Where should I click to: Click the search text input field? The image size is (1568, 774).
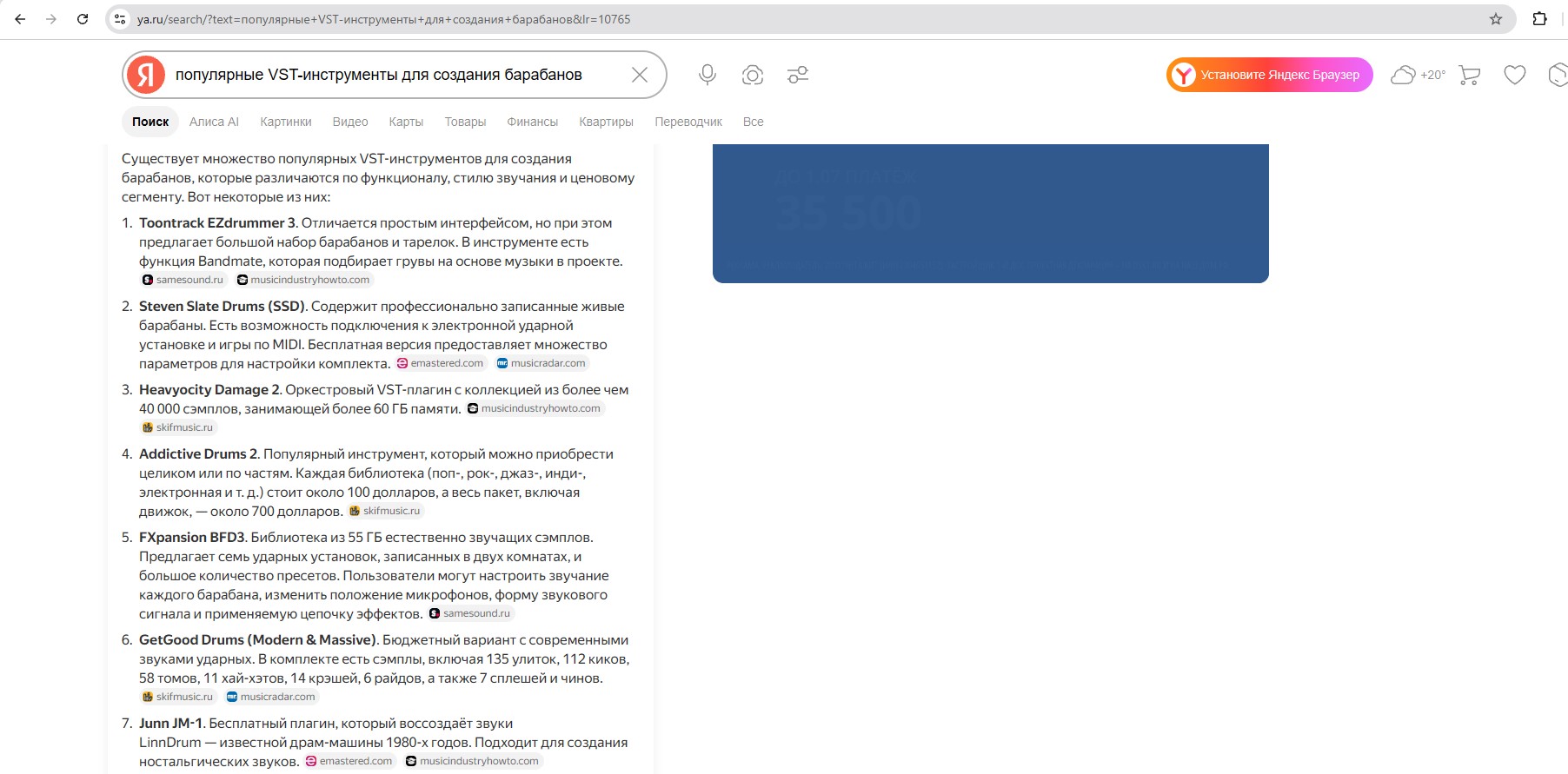[x=395, y=75]
